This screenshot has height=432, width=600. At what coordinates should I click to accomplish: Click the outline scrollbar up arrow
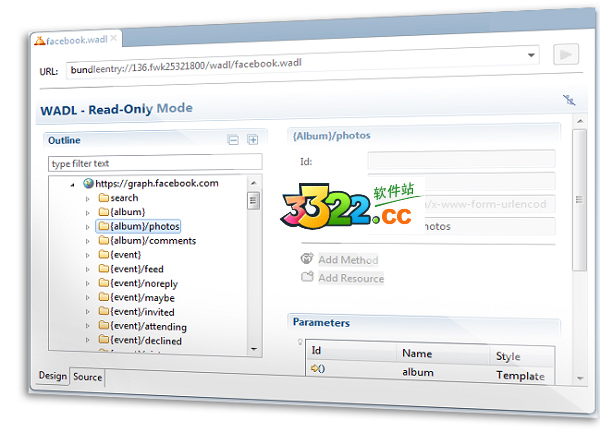(253, 183)
